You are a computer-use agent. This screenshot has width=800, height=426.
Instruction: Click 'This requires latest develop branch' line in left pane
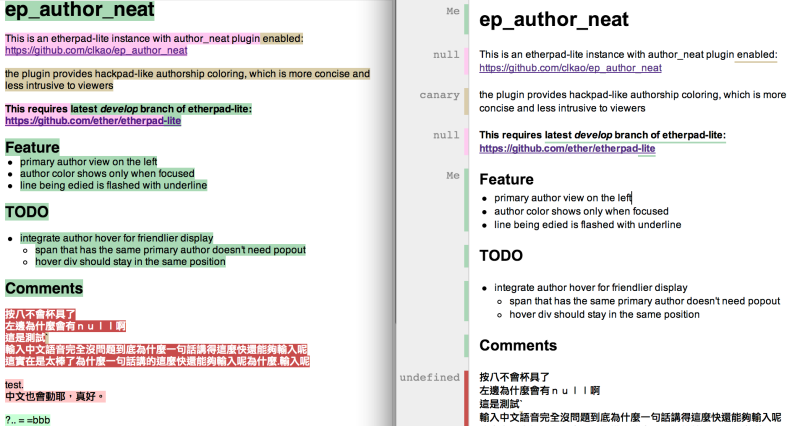click(x=128, y=109)
